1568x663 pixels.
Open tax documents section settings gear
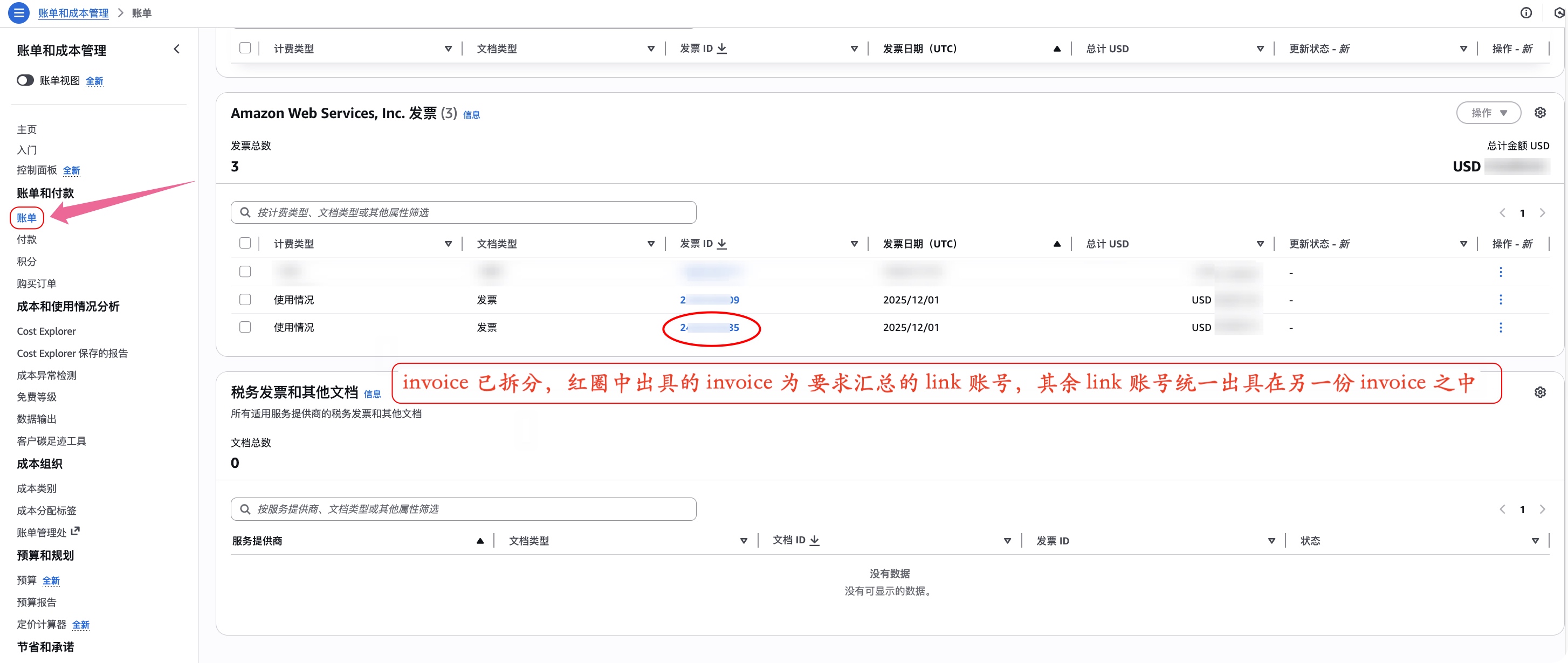click(x=1539, y=392)
